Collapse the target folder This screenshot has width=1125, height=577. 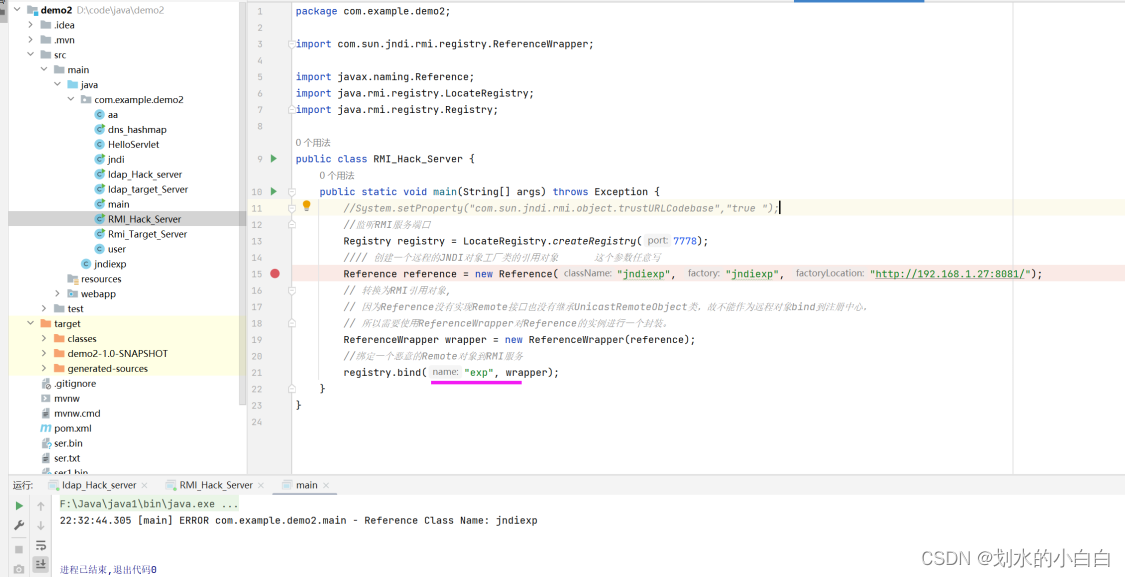pos(30,324)
